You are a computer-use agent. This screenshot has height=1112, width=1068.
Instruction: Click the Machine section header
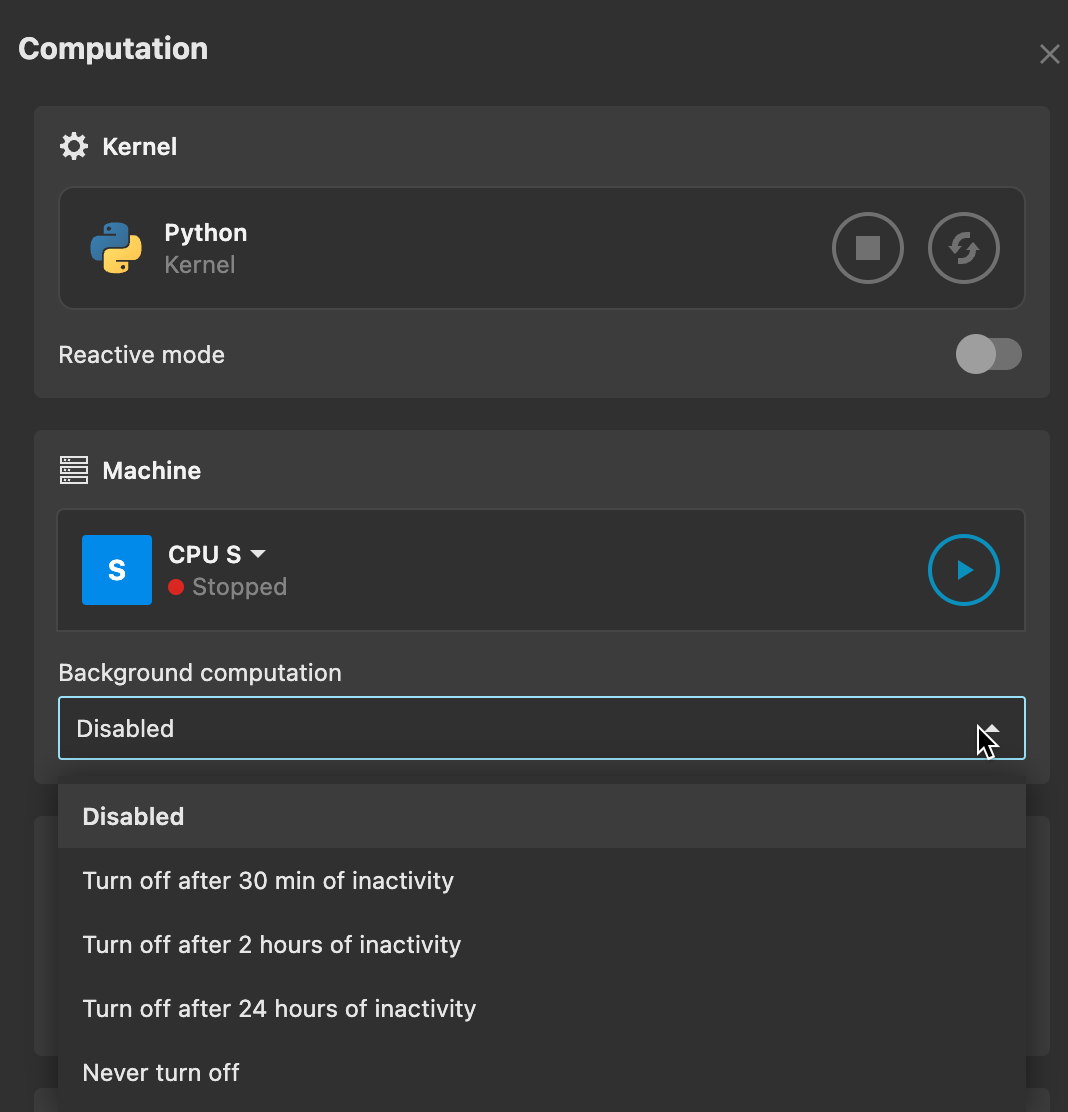[151, 470]
